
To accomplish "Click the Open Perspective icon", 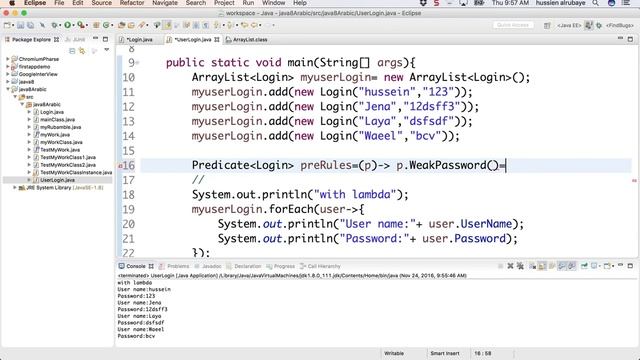I will 547,25.
